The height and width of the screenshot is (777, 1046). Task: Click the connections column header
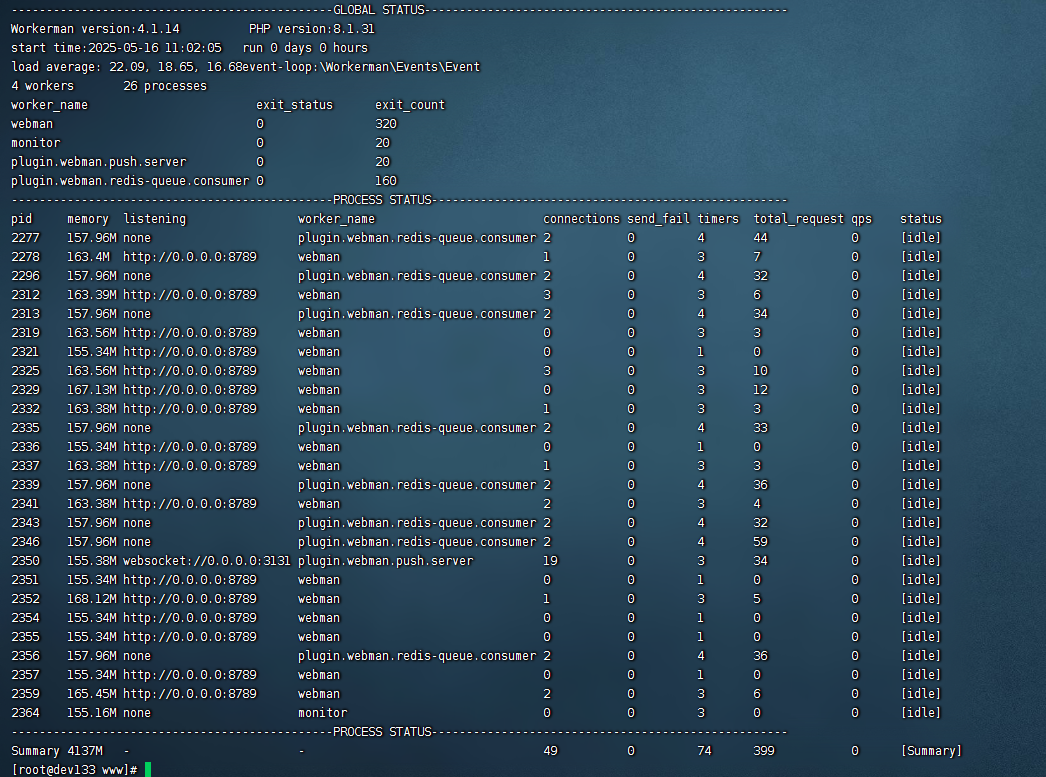tap(581, 219)
